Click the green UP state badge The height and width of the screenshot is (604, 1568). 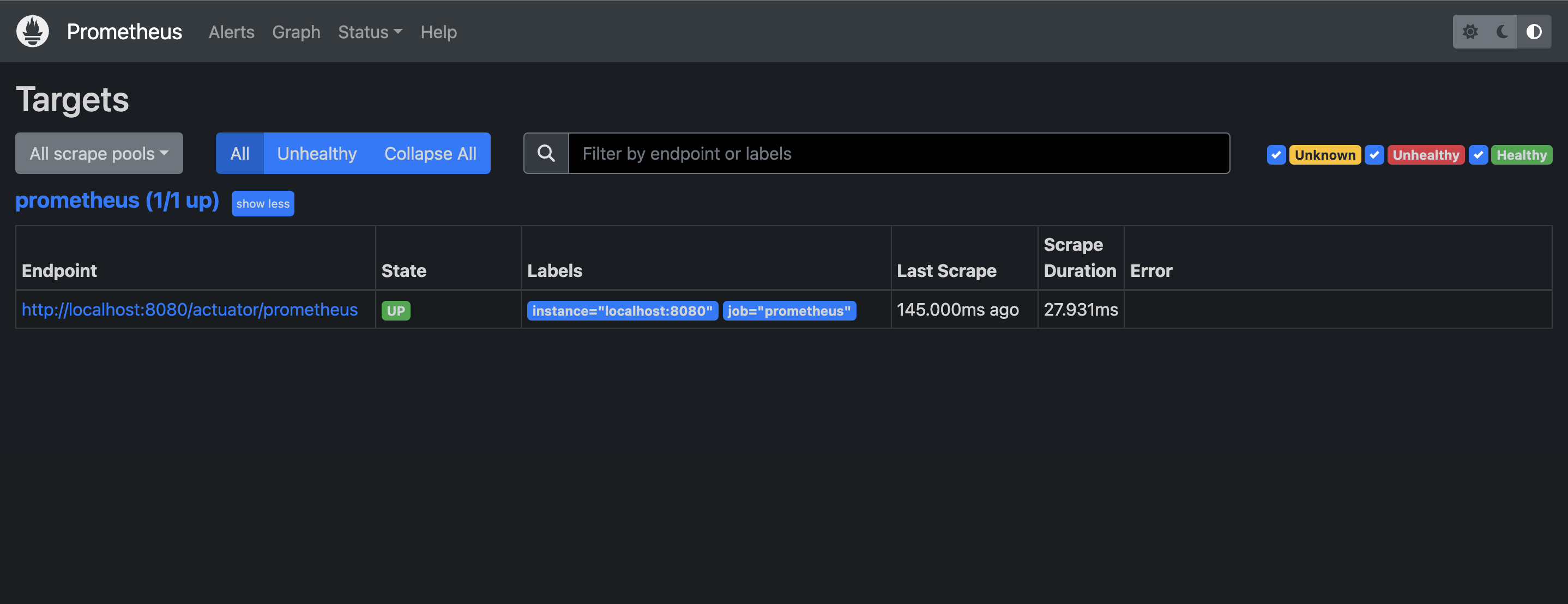click(396, 311)
